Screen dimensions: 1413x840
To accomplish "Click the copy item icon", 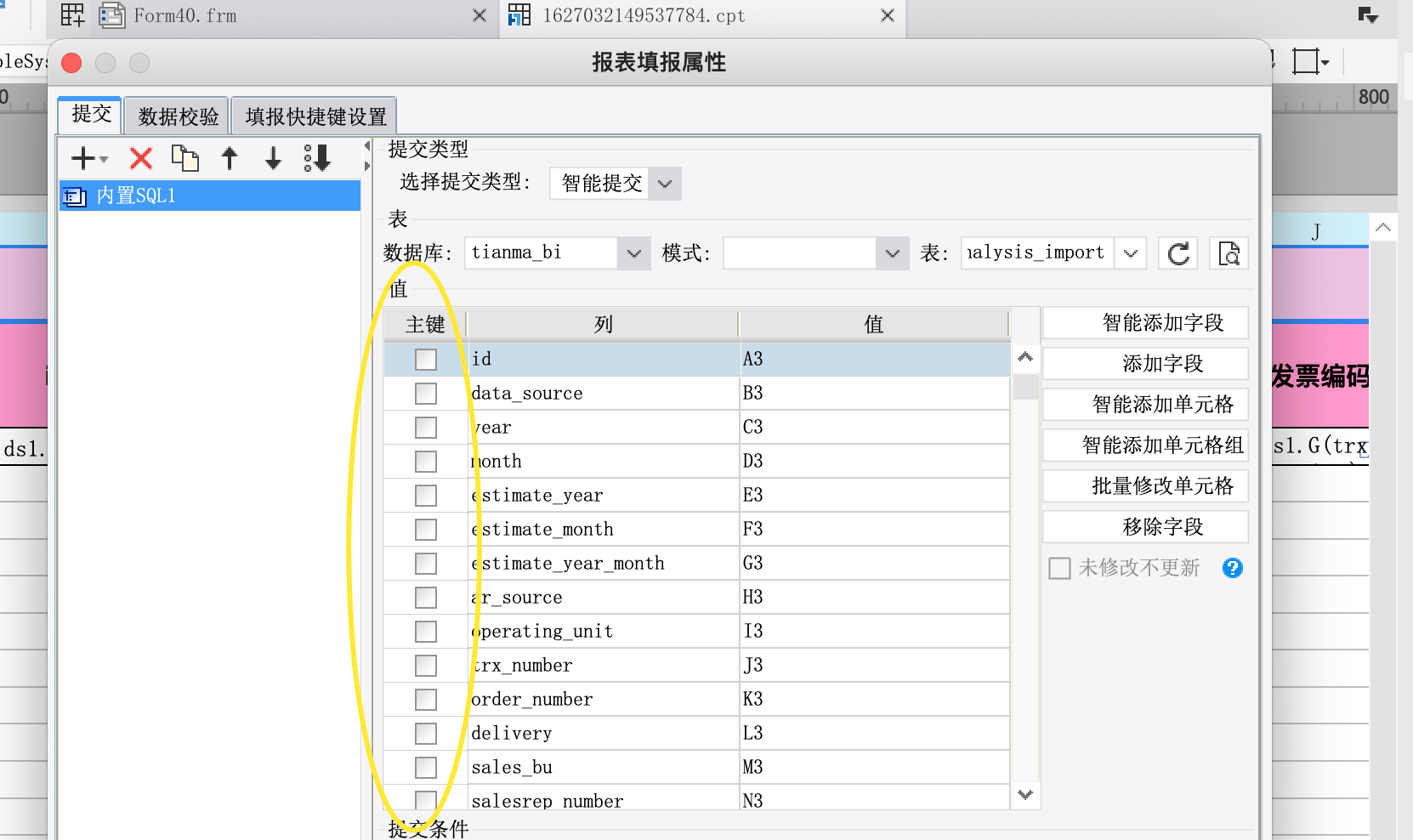I will [184, 158].
